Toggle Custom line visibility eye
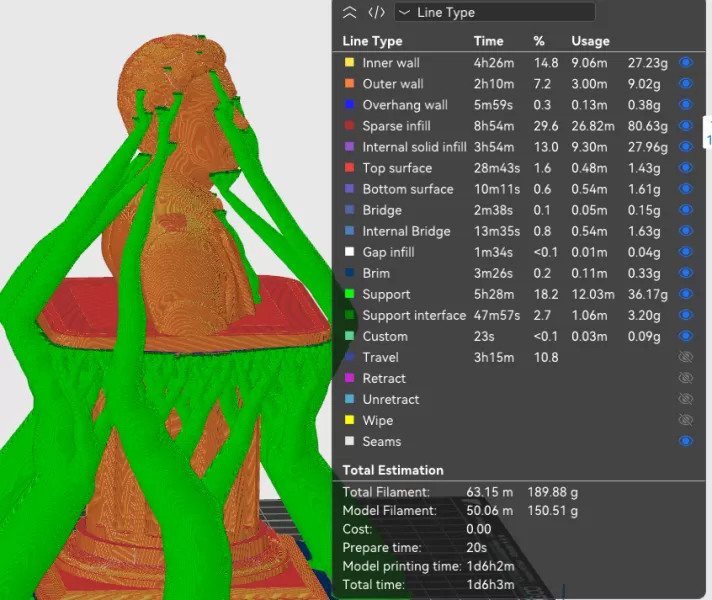The image size is (712, 600). tap(686, 336)
